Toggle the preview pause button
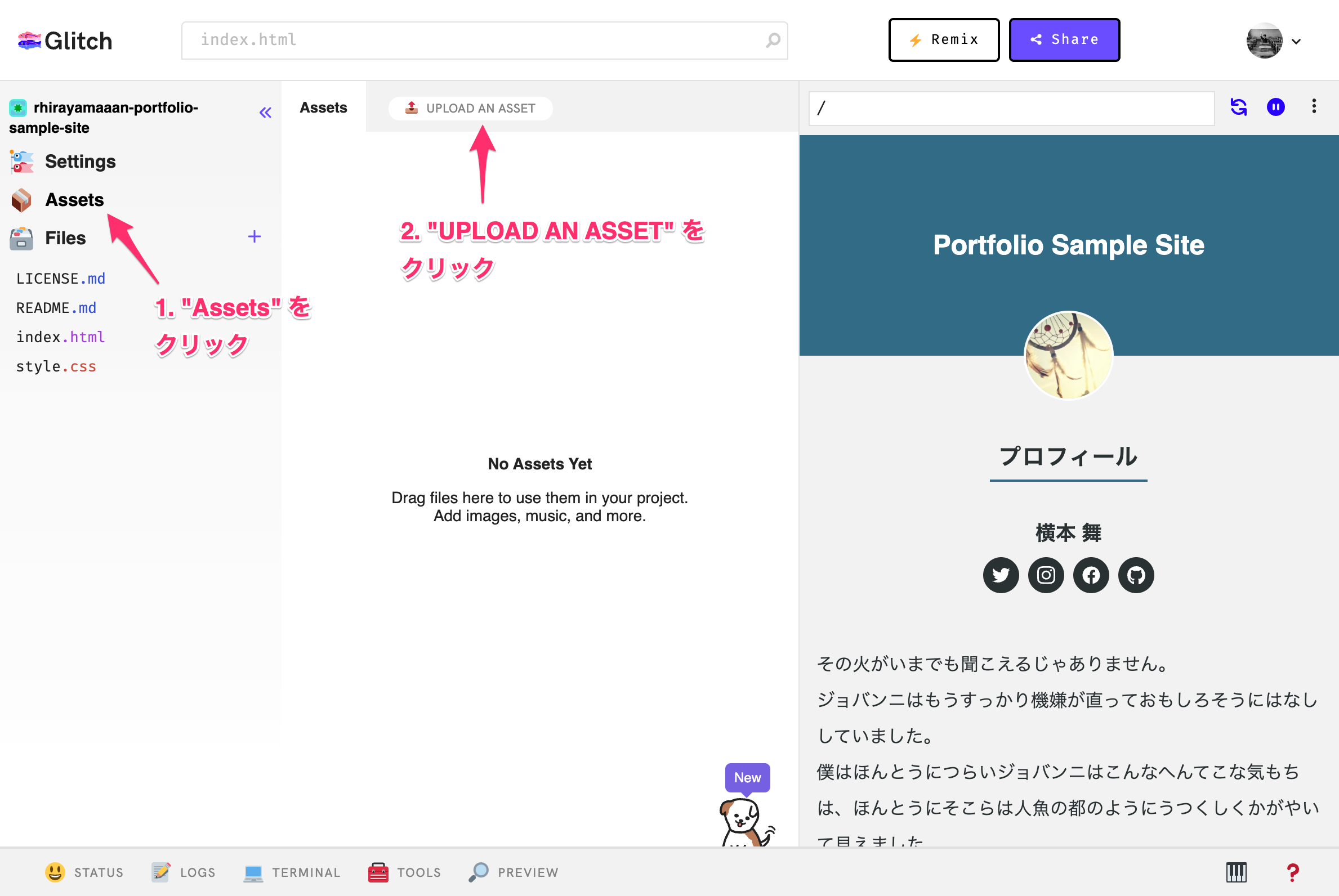 point(1275,107)
